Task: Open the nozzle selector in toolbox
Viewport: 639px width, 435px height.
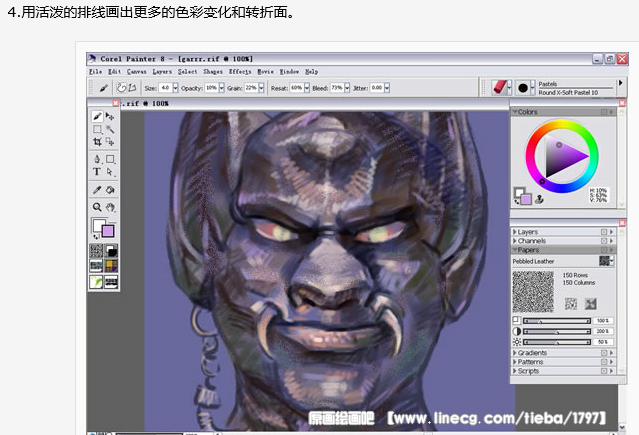Action: click(111, 281)
